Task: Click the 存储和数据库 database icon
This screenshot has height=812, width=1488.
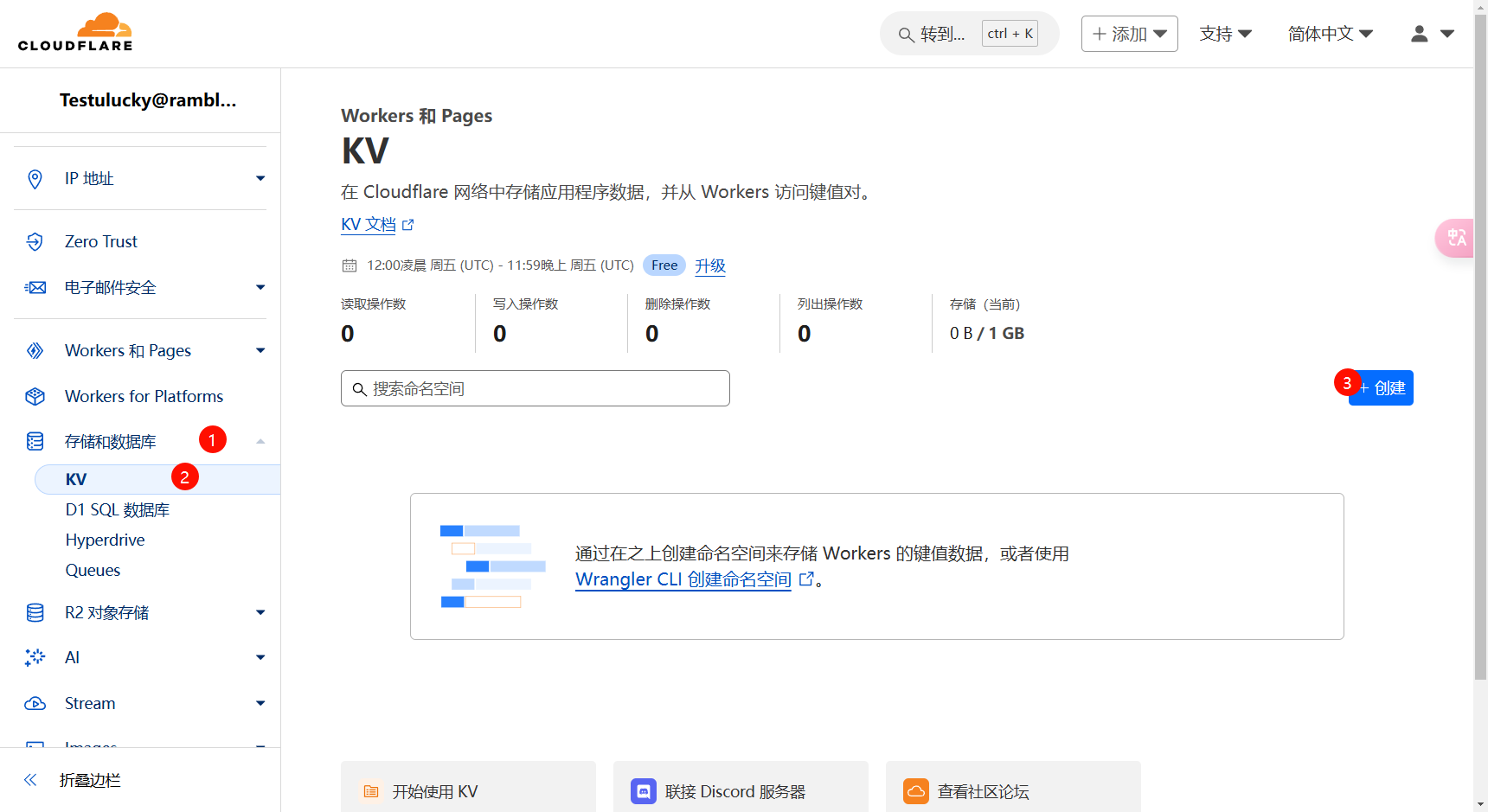Action: tap(35, 442)
